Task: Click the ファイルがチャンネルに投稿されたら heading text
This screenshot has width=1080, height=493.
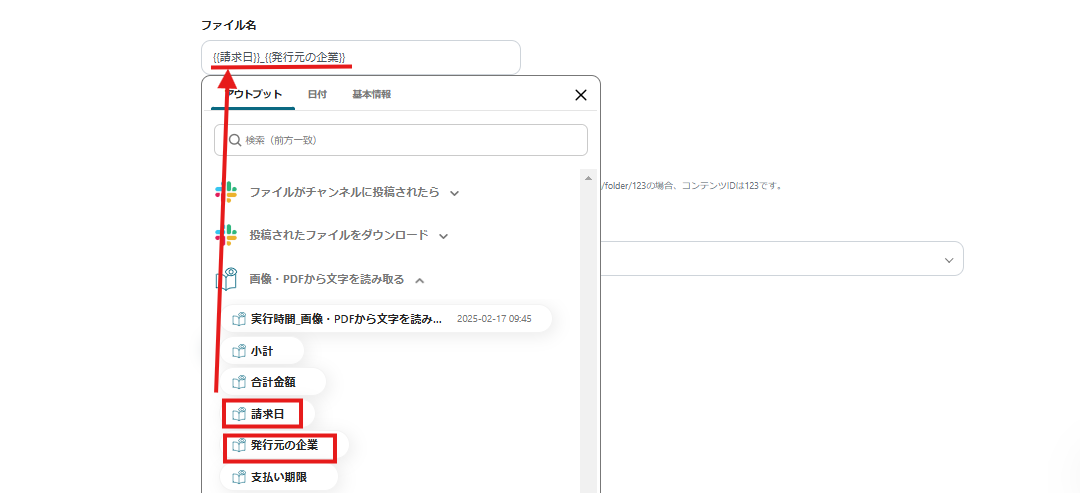Action: point(344,192)
